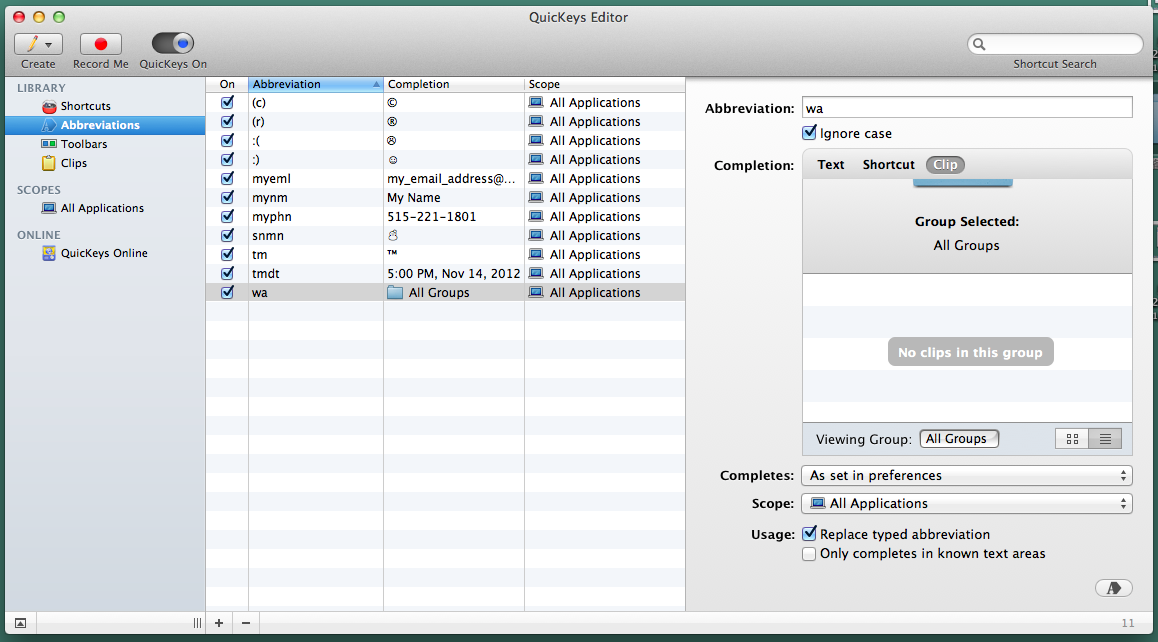This screenshot has width=1158, height=642.
Task: Sort by the Completion column header
Action: [453, 84]
